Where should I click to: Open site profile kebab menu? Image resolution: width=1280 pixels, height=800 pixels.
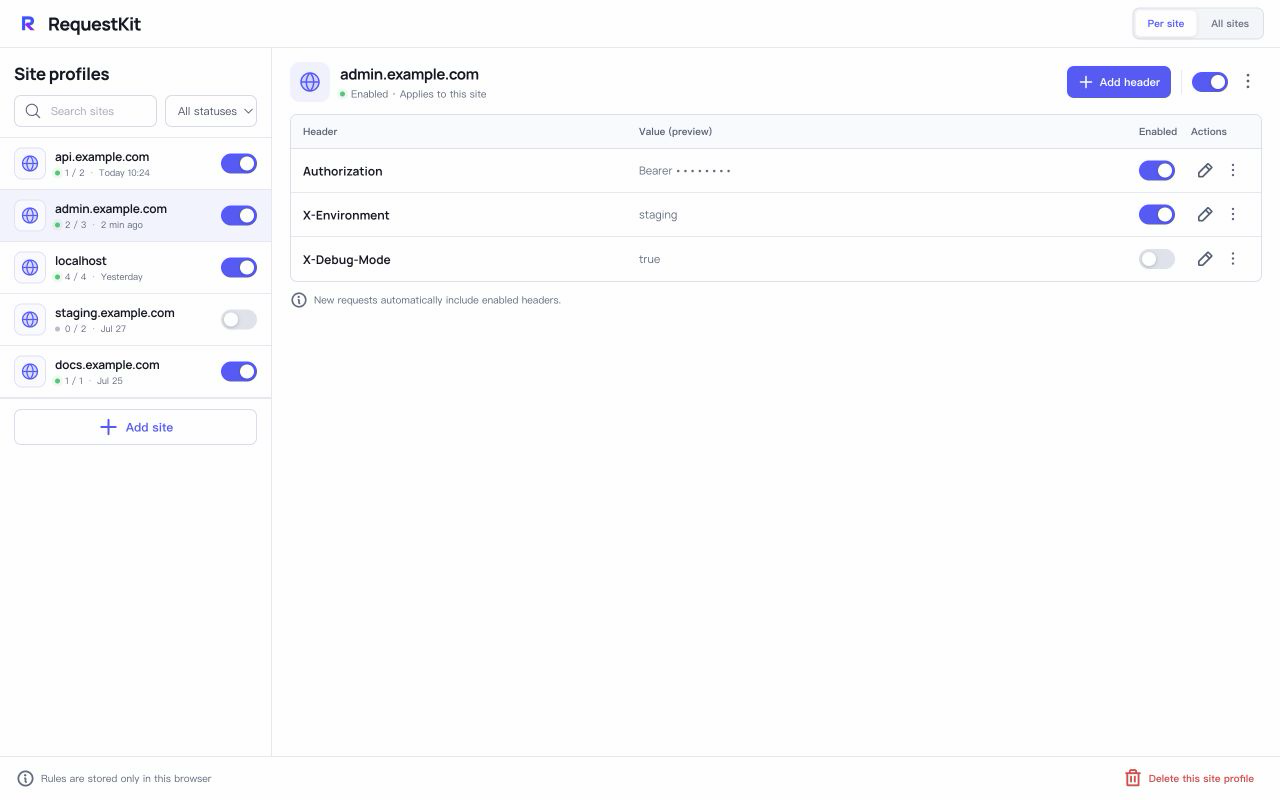[1248, 82]
